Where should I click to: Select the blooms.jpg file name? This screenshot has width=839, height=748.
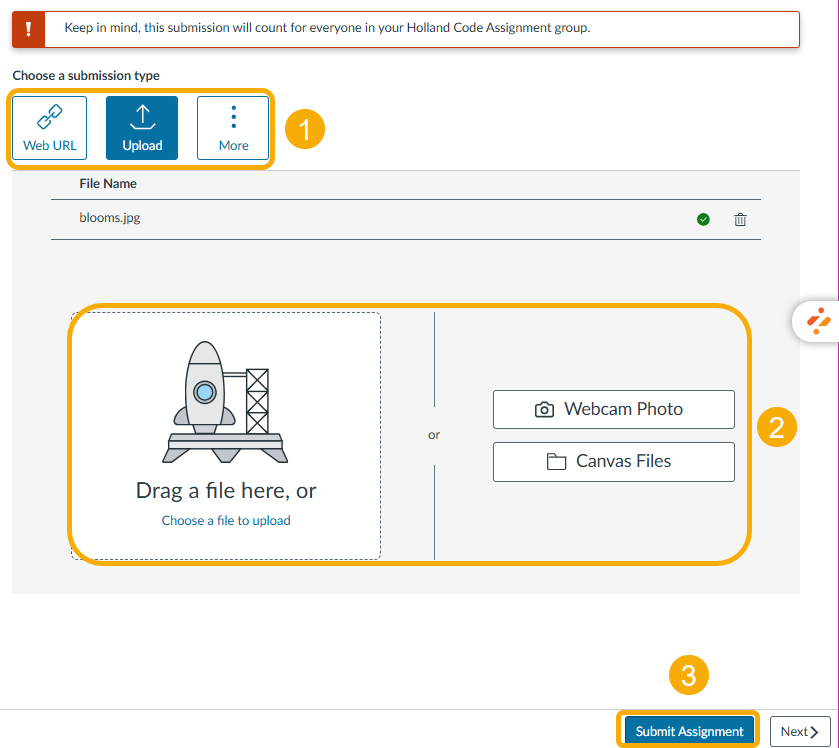tap(110, 217)
